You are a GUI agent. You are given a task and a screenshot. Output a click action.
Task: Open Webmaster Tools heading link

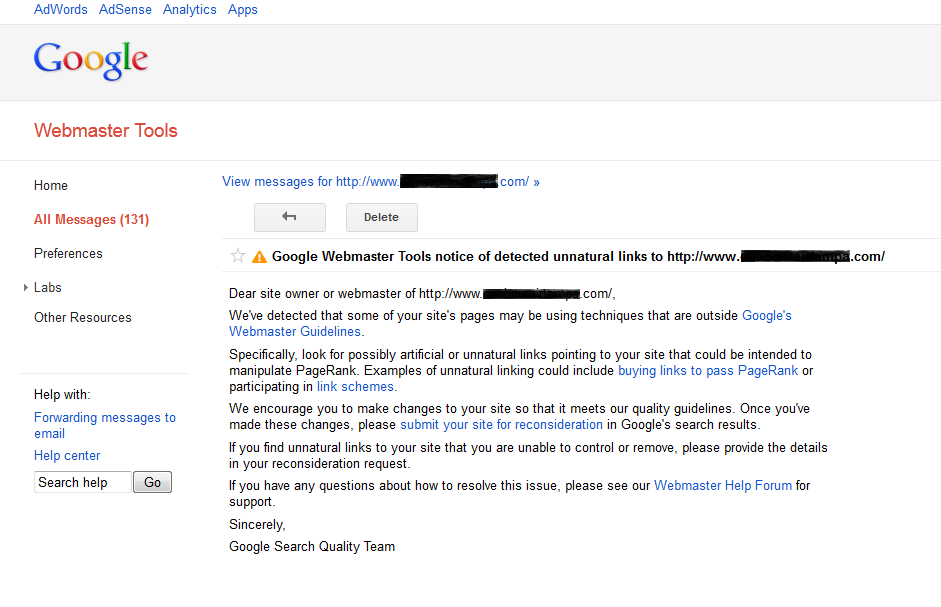[106, 130]
